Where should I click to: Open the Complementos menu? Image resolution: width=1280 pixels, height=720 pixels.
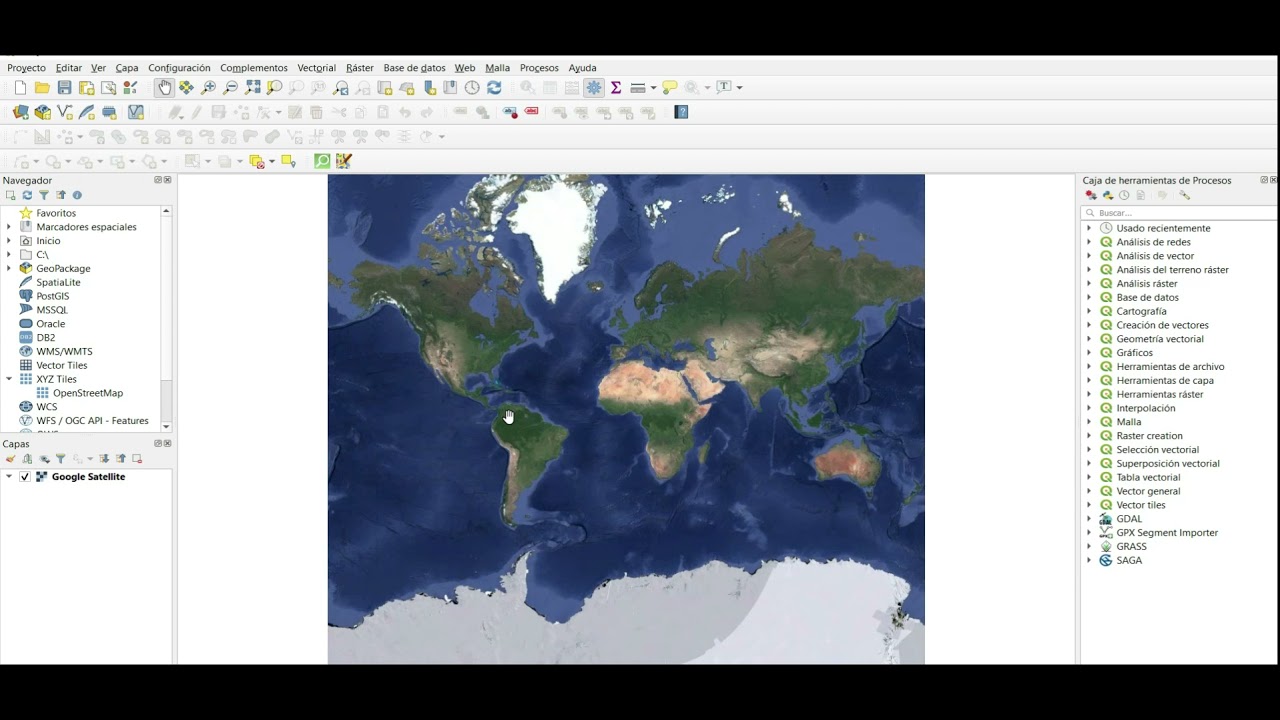coord(254,68)
